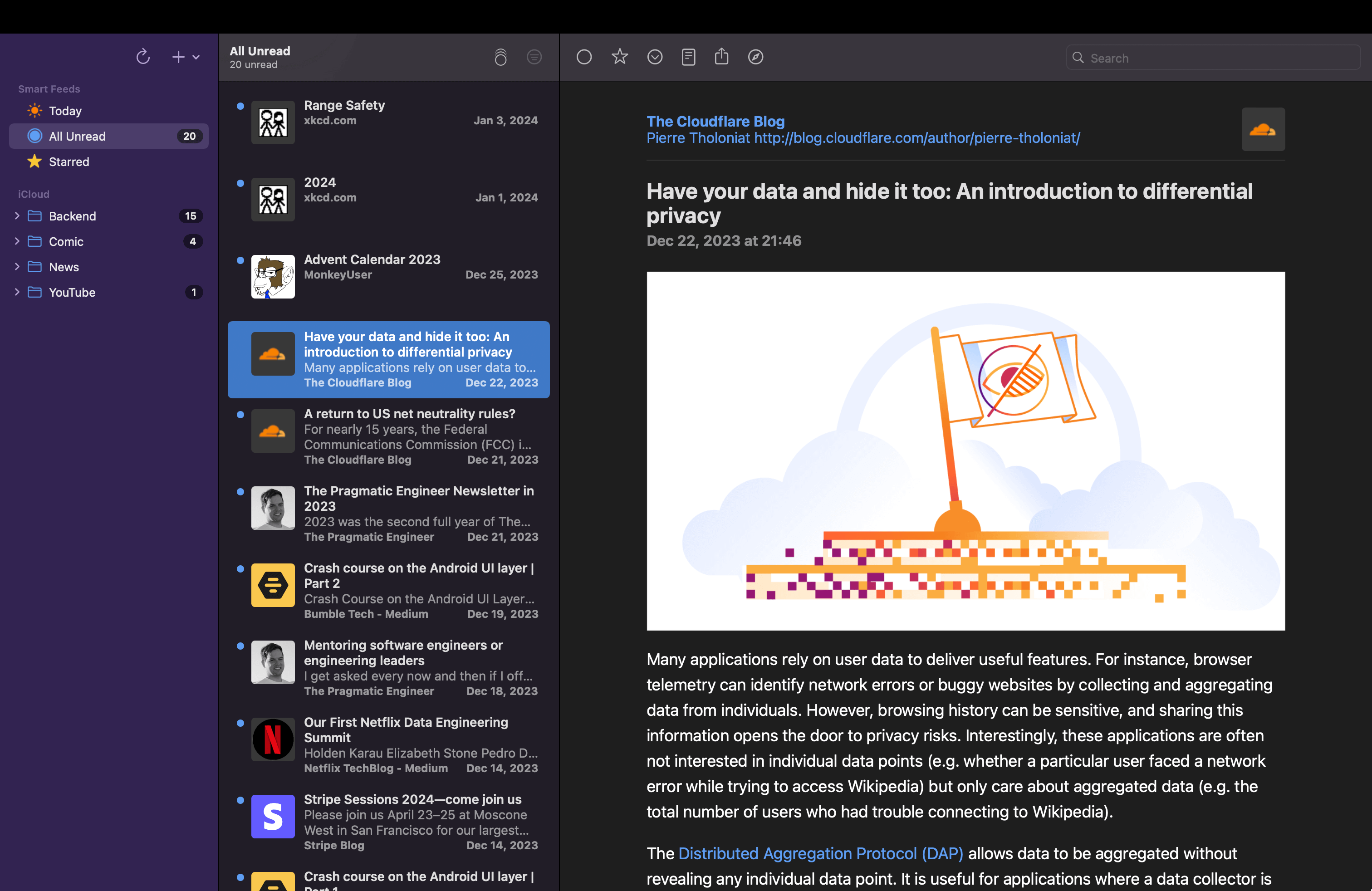Mark all as read in All Unread header
1372x891 pixels.
[500, 57]
